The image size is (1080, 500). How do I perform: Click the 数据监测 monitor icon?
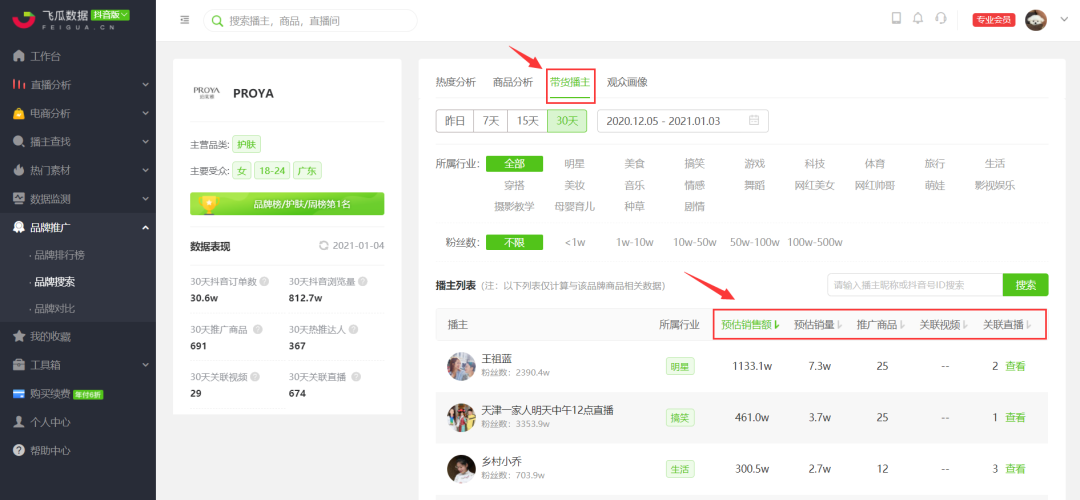tap(19, 198)
